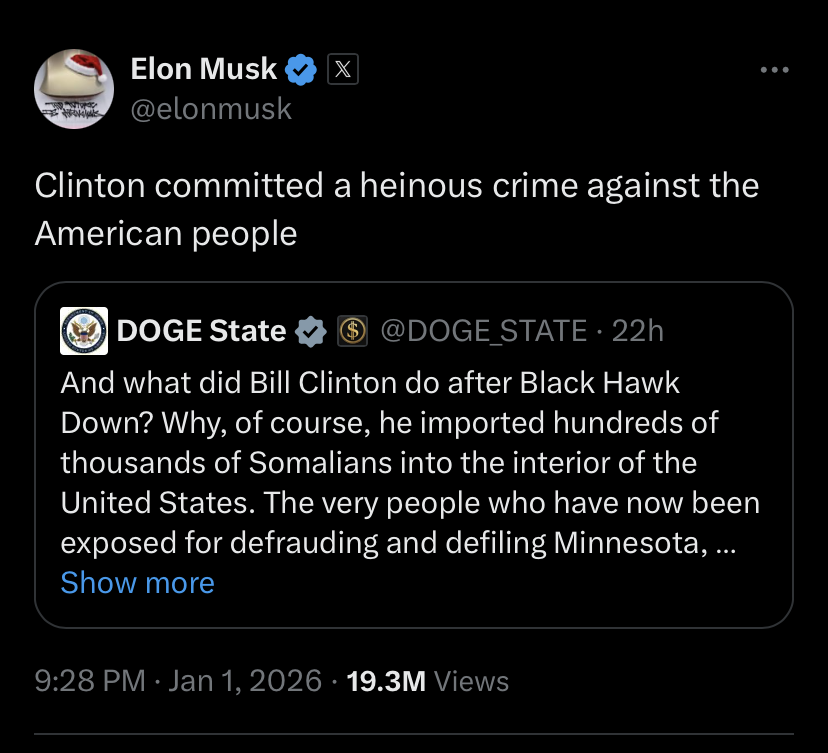Click the 22h timestamp on quoted post
The height and width of the screenshot is (753, 828).
(637, 330)
